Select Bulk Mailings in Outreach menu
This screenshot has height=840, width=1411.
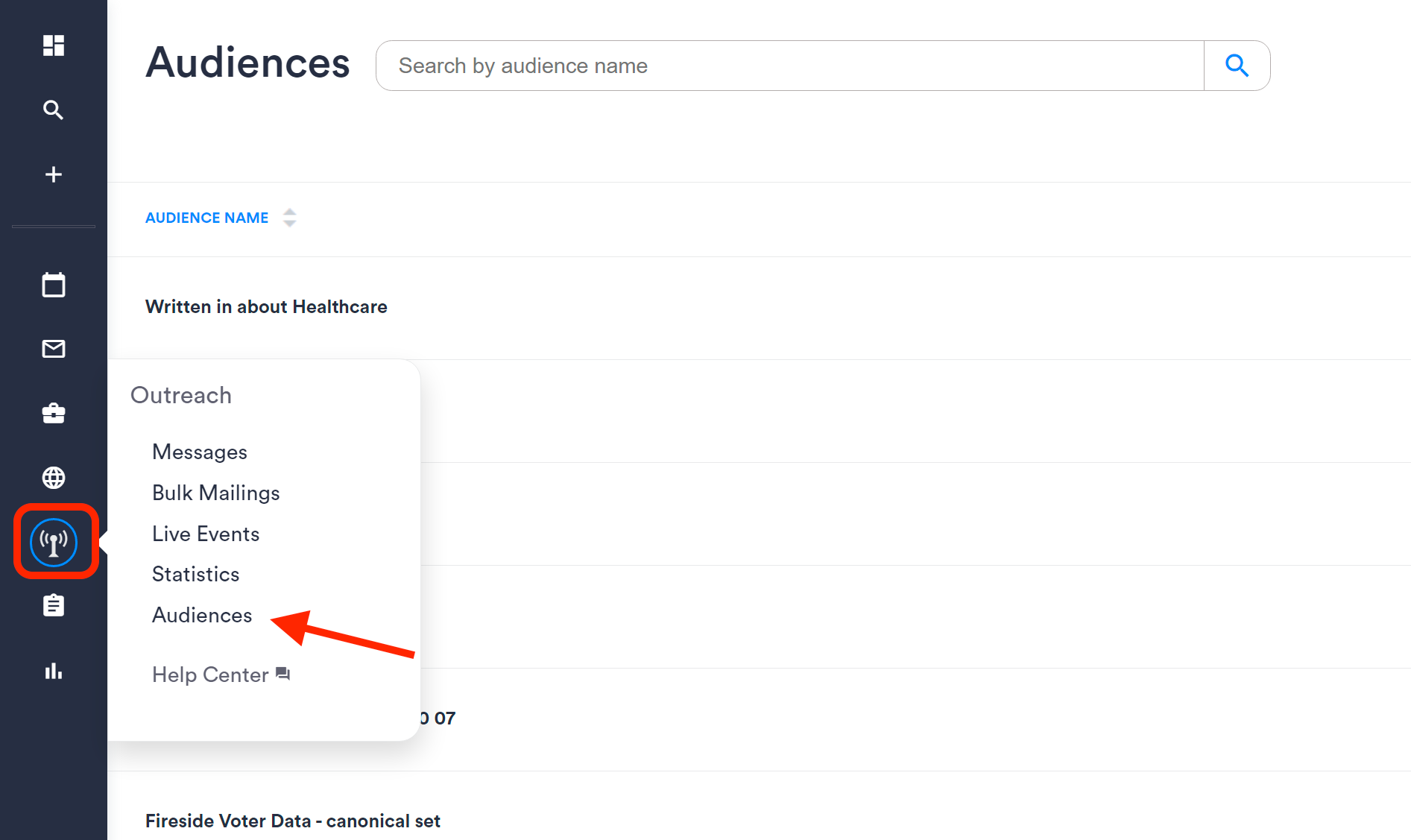point(216,493)
